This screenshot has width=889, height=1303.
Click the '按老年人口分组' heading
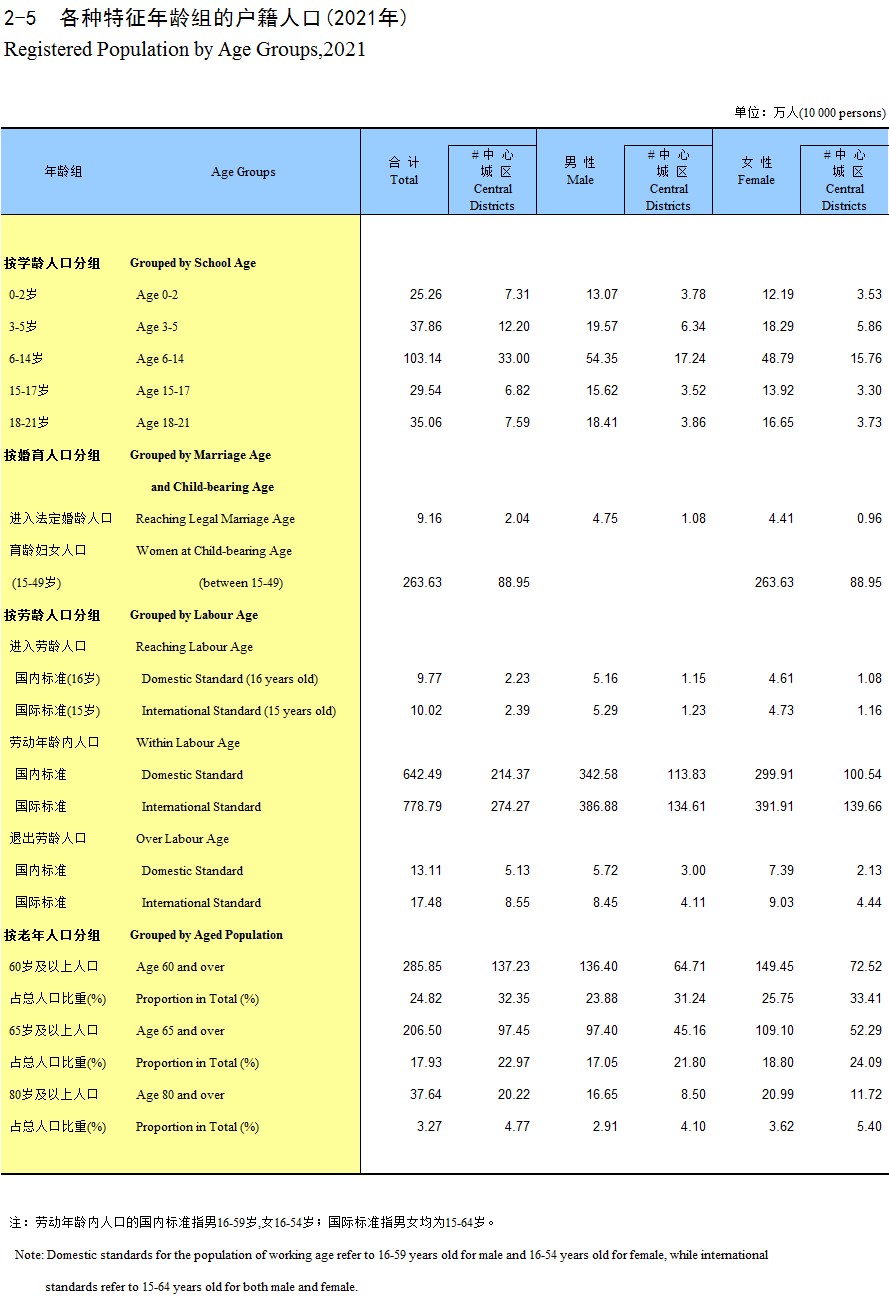[52, 935]
